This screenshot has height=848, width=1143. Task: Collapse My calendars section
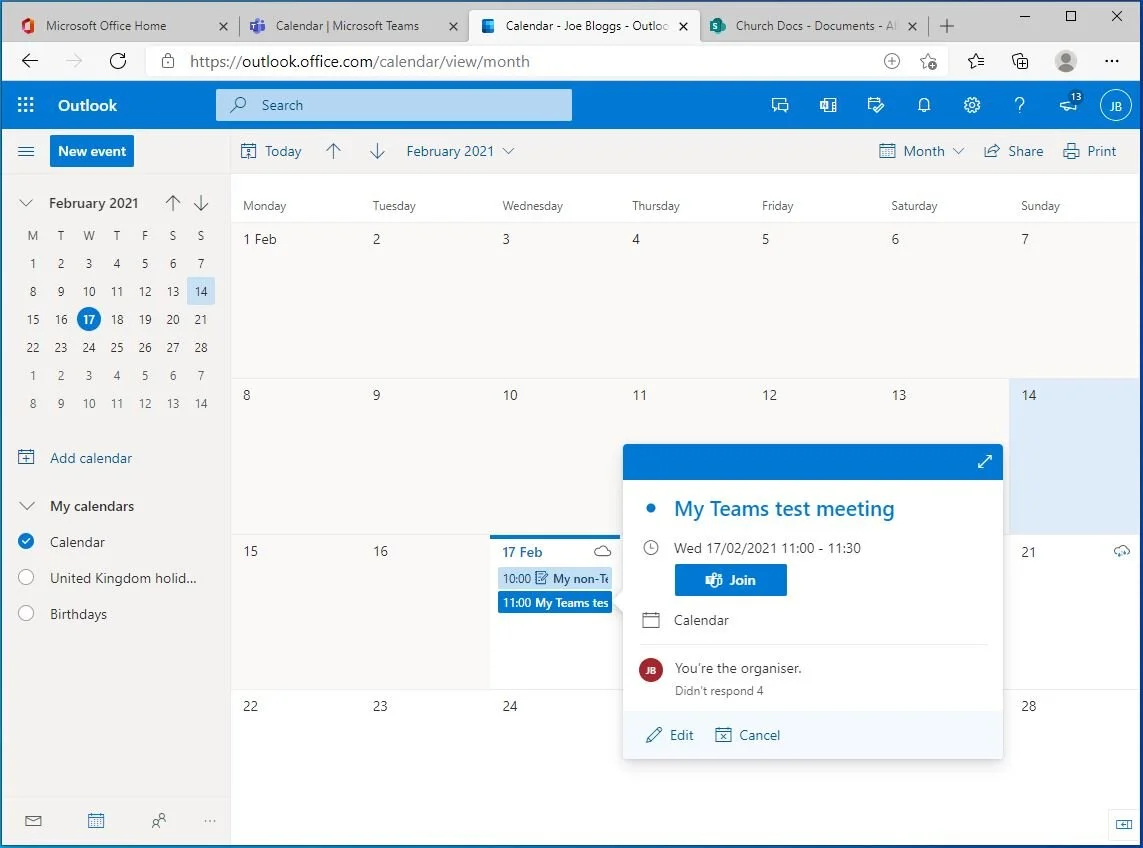(27, 506)
